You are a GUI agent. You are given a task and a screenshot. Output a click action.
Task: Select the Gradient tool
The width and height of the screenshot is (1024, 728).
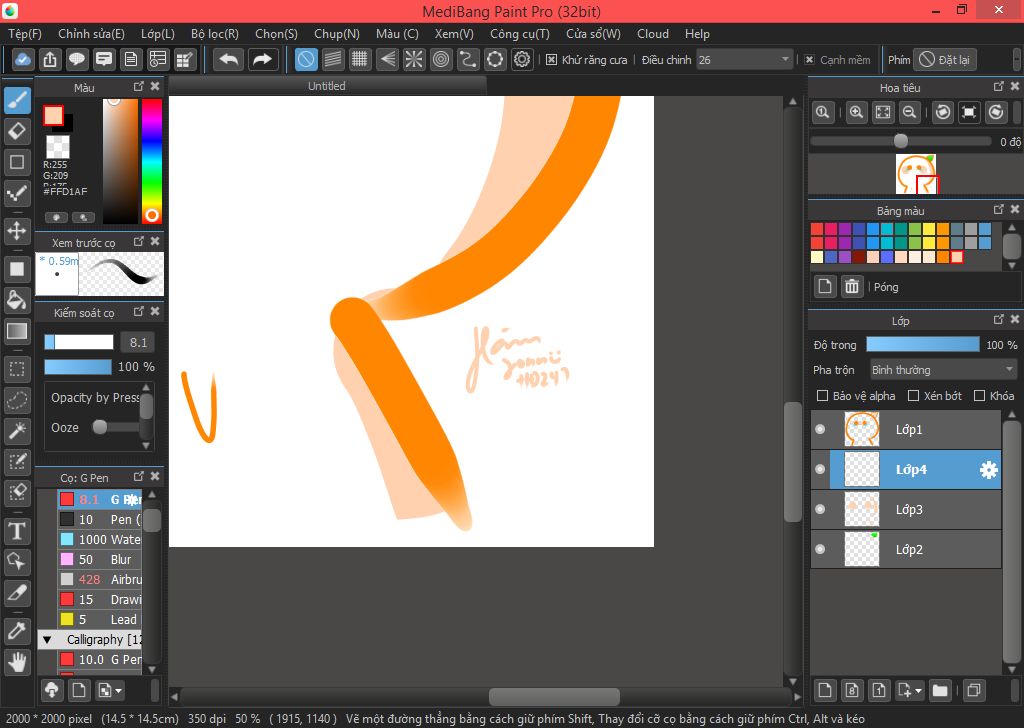point(18,331)
